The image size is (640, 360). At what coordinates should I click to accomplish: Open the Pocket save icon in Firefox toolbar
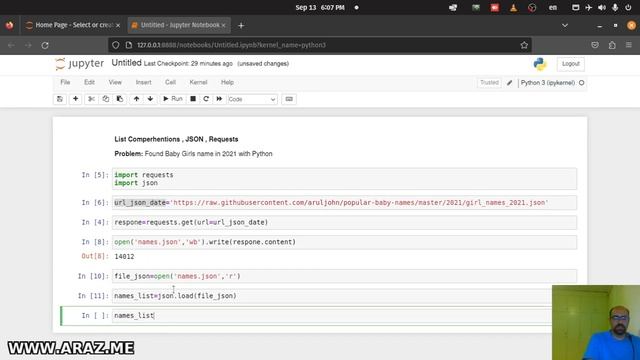pos(595,45)
